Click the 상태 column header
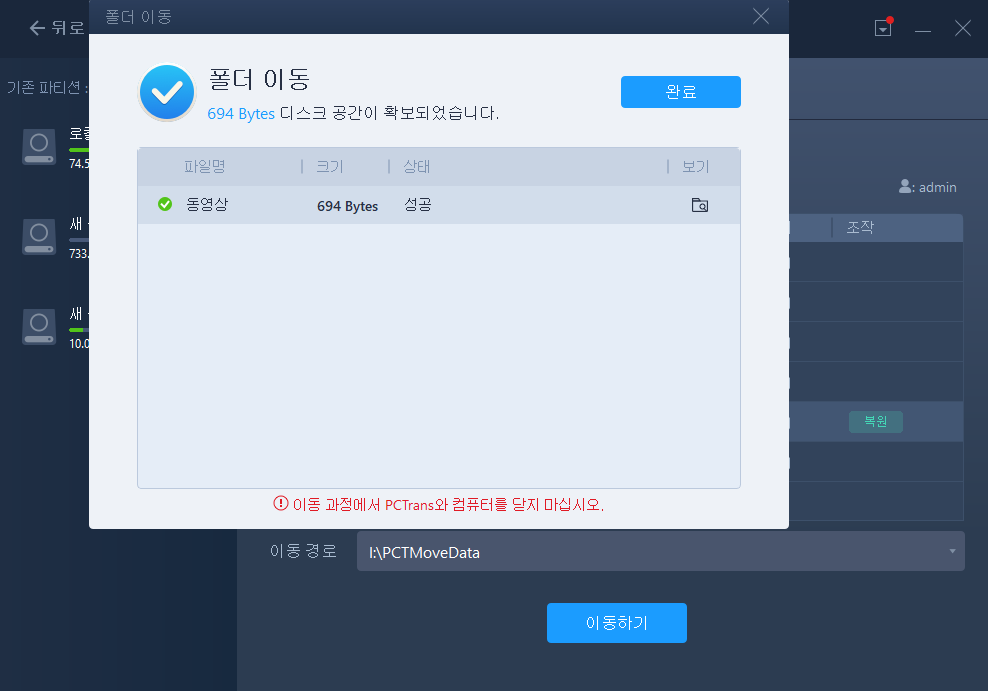This screenshot has height=691, width=988. click(415, 166)
